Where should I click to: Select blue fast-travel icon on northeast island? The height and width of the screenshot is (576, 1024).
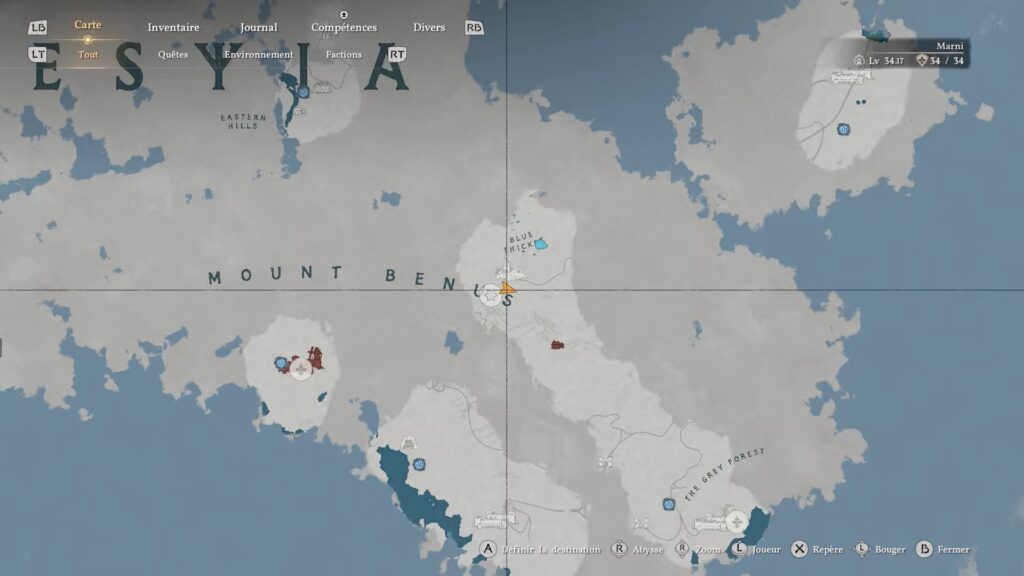coord(844,129)
